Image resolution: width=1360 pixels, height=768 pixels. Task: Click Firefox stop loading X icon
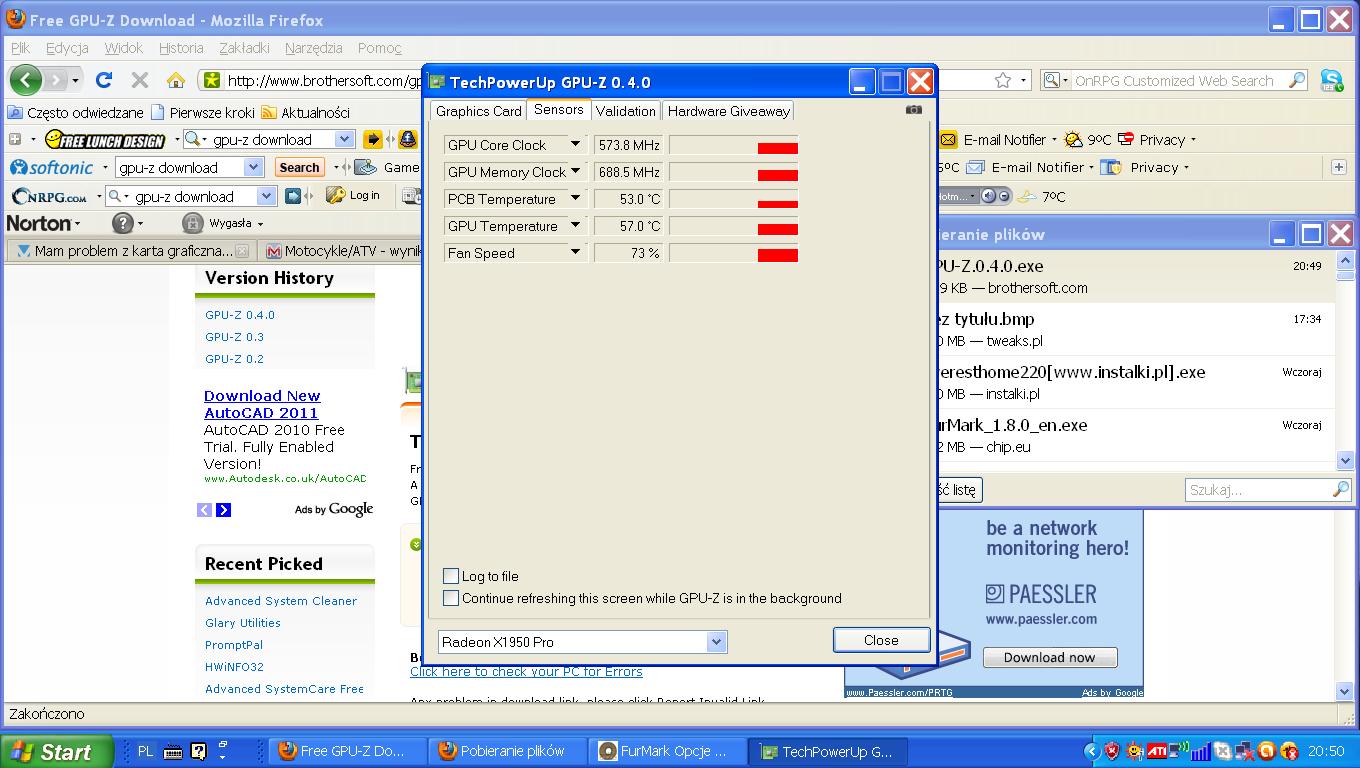click(140, 80)
